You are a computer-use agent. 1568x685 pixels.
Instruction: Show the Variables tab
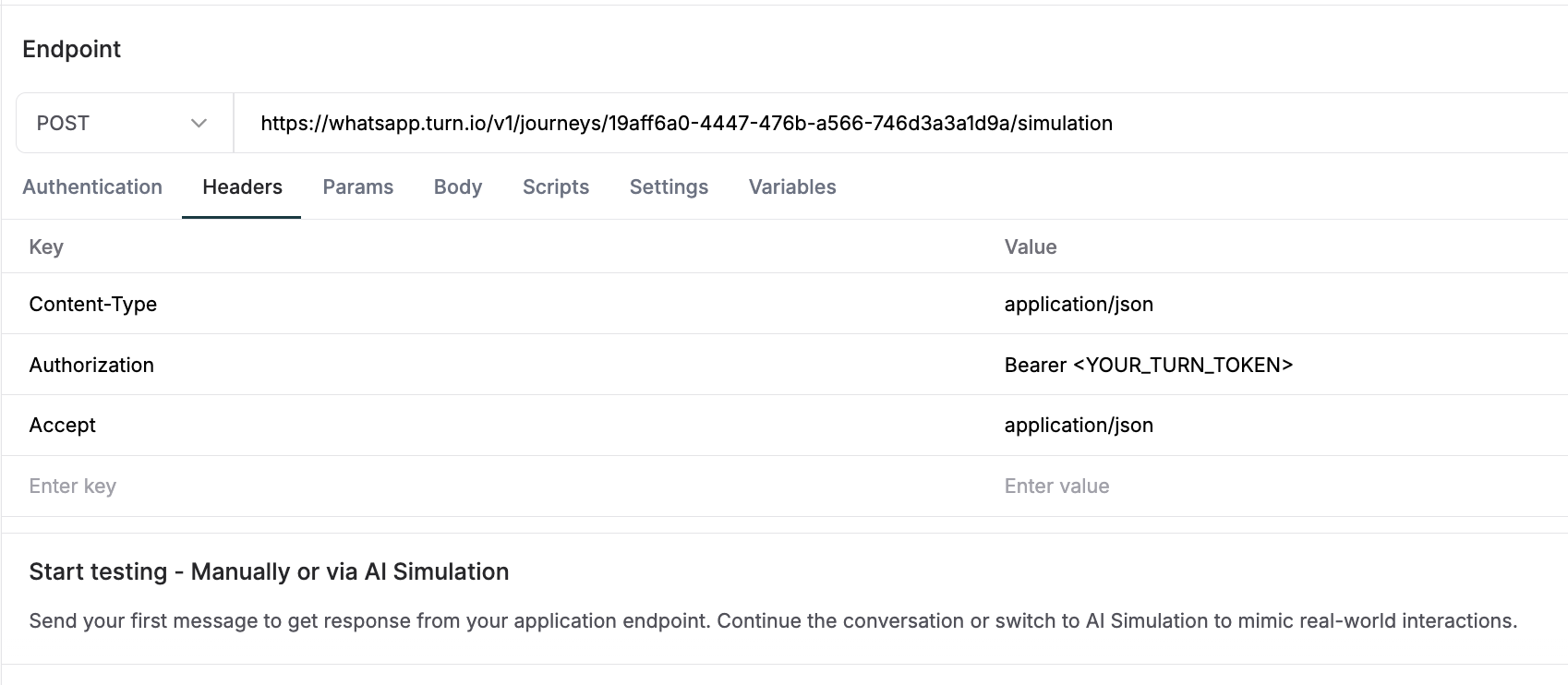point(792,186)
